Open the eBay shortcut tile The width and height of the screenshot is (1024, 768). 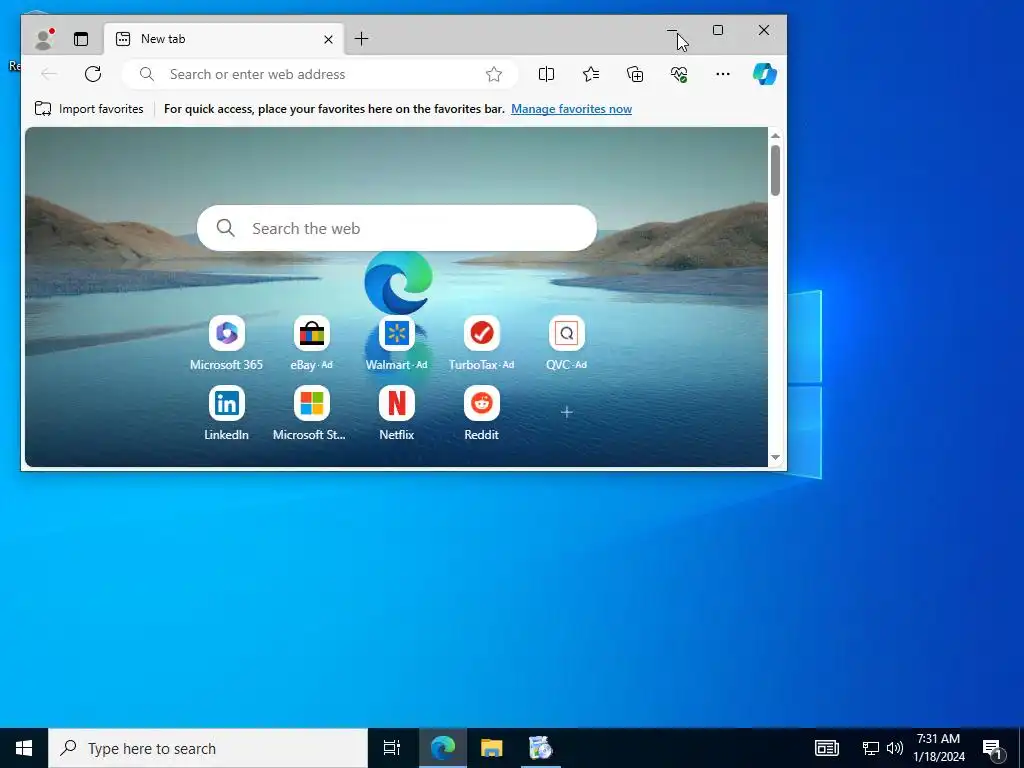pos(312,344)
